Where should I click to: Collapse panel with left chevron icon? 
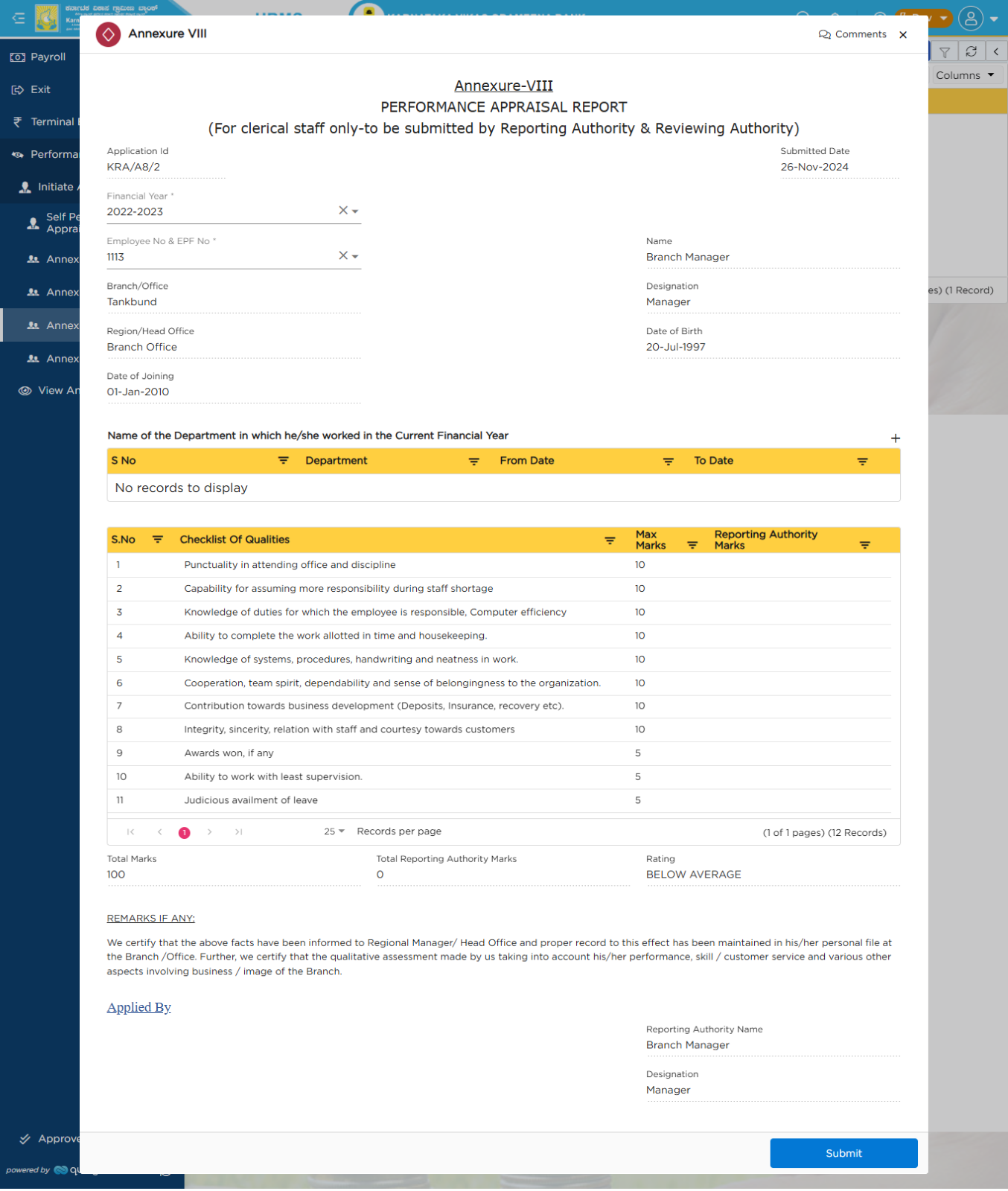pos(996,51)
